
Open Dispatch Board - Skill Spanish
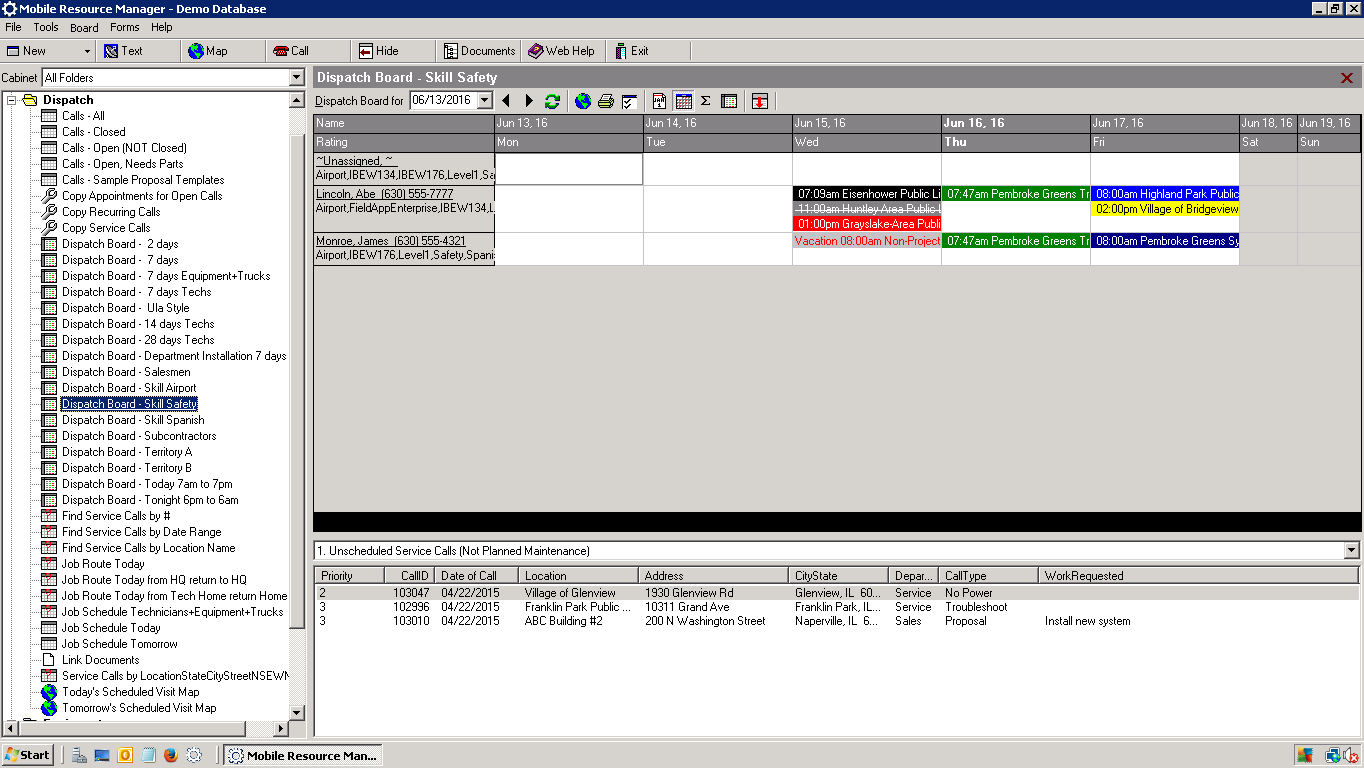coord(133,420)
